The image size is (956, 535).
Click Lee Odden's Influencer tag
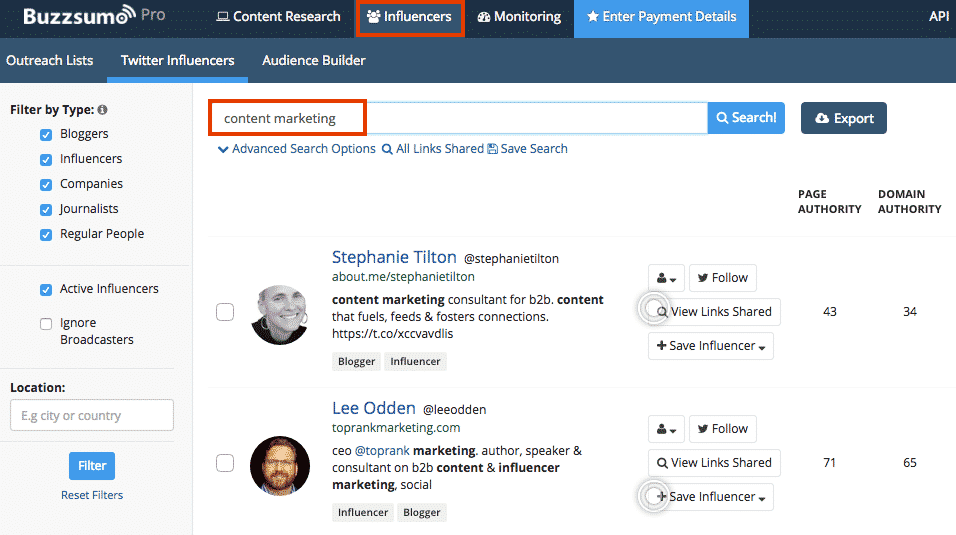(x=363, y=512)
